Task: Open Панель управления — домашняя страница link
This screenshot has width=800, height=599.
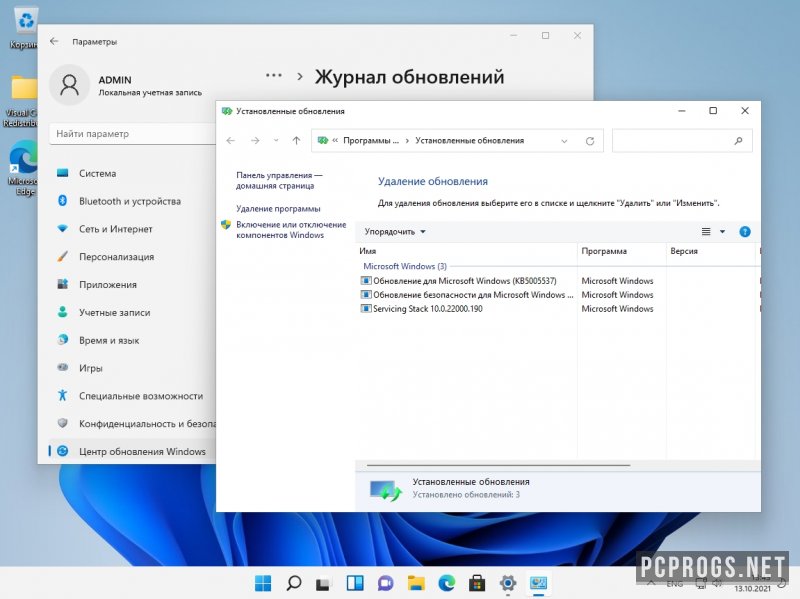Action: pyautogui.click(x=279, y=181)
